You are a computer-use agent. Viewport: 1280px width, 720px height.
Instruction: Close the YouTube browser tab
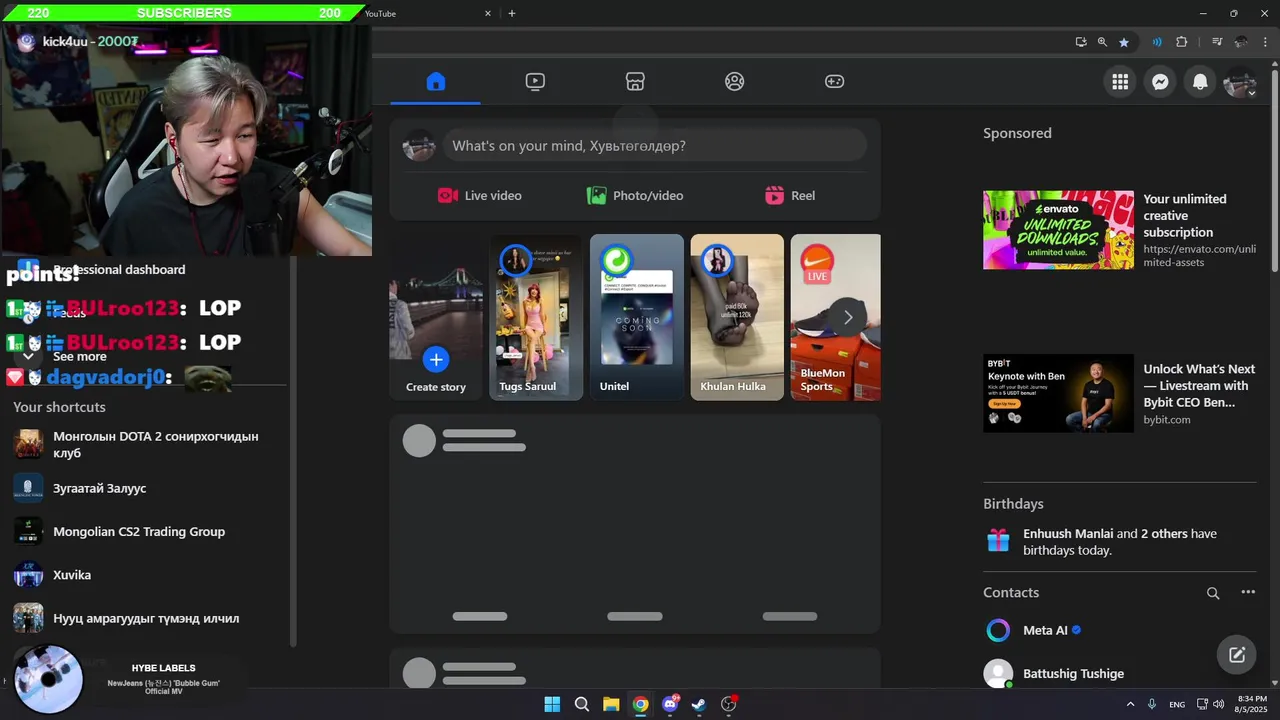(488, 13)
